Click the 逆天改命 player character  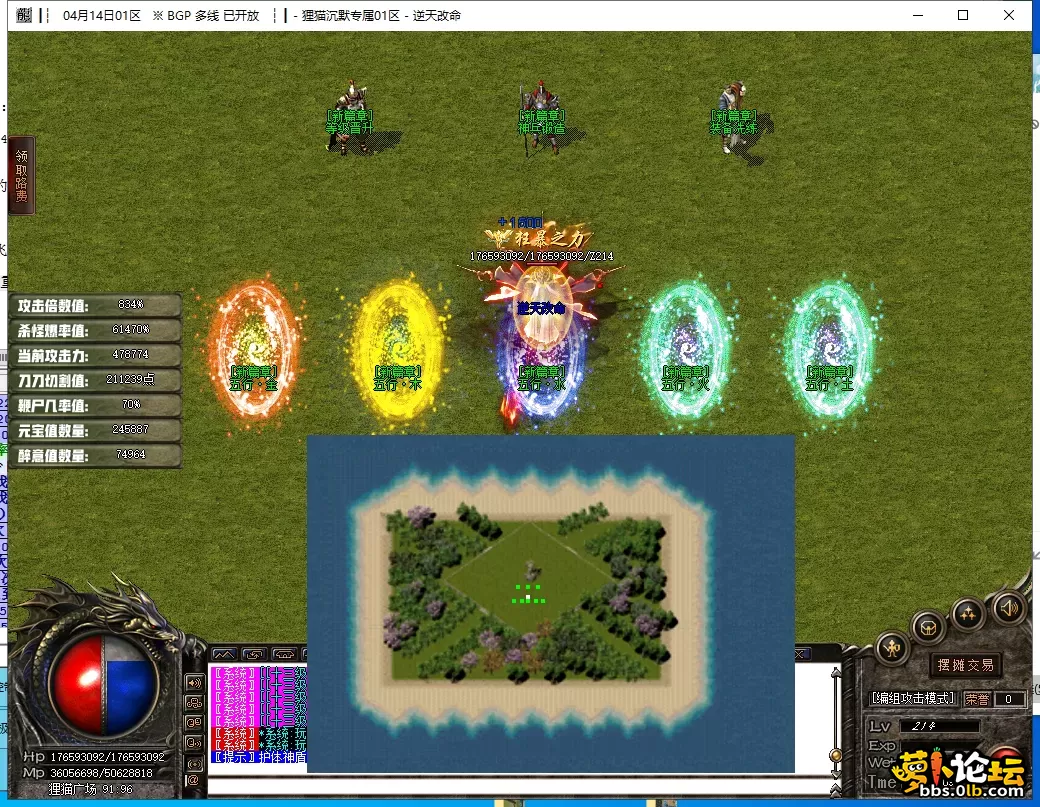[x=543, y=305]
